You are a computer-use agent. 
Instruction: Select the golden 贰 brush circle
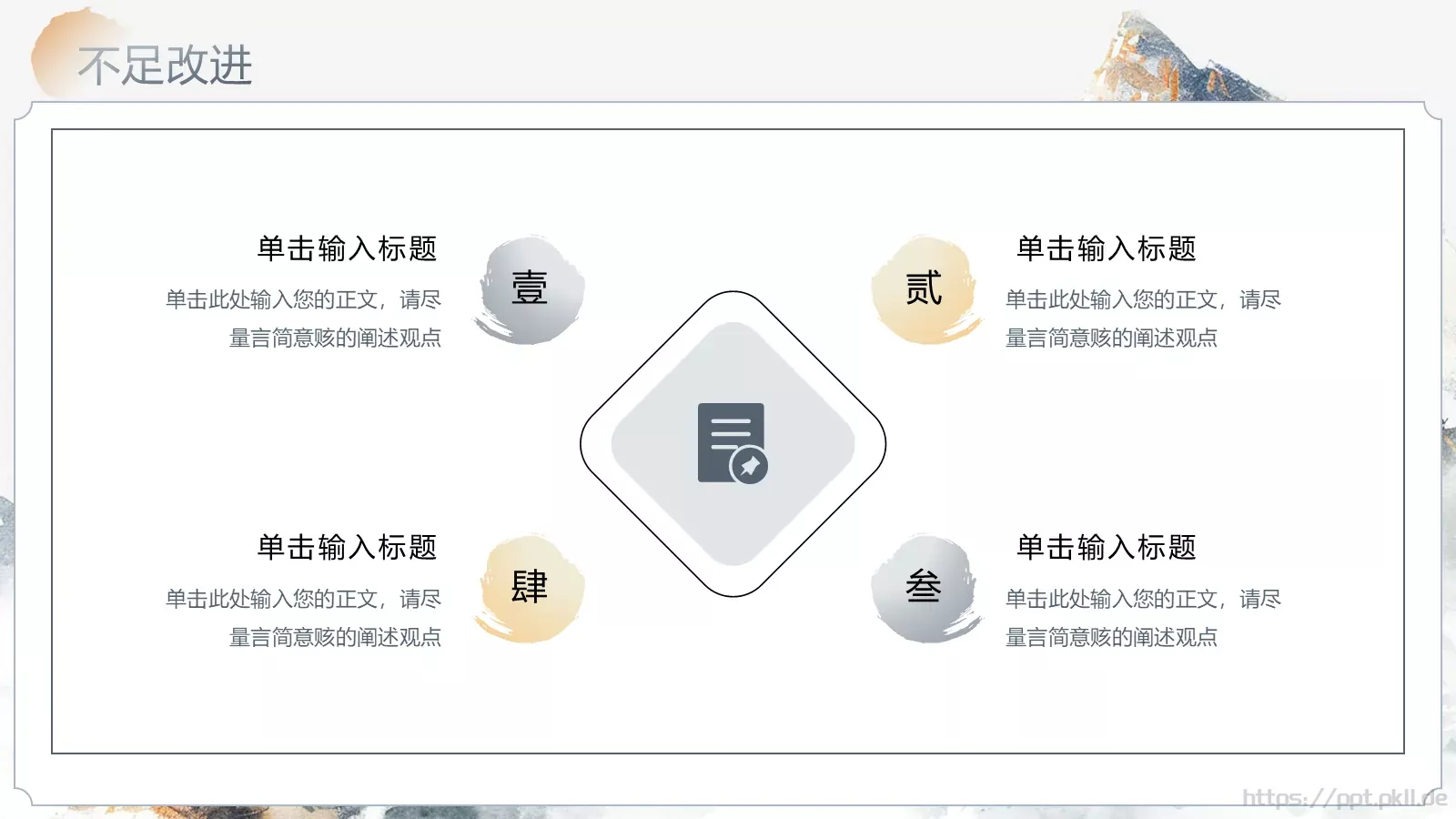[926, 289]
